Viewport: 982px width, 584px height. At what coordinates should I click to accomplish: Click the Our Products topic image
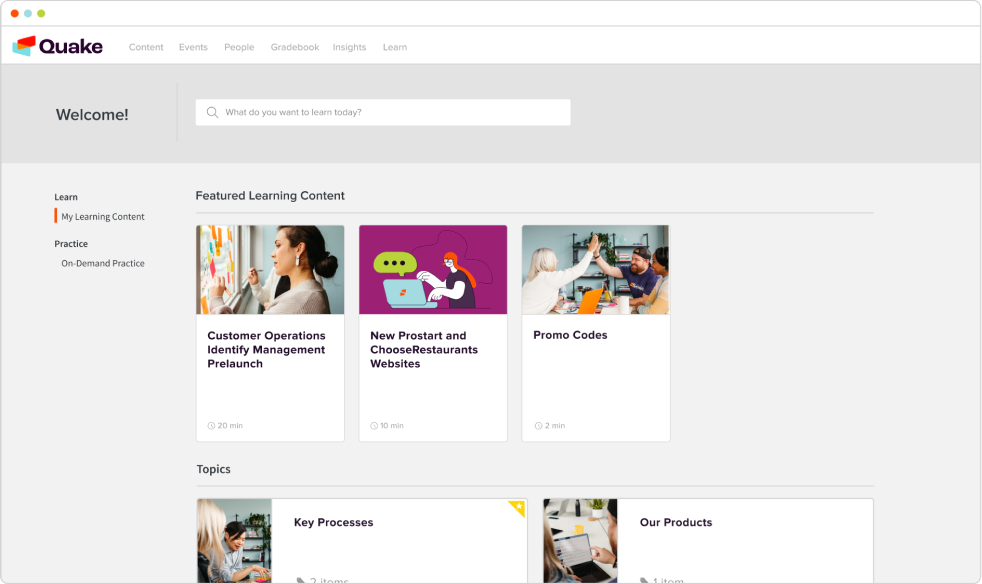point(580,541)
